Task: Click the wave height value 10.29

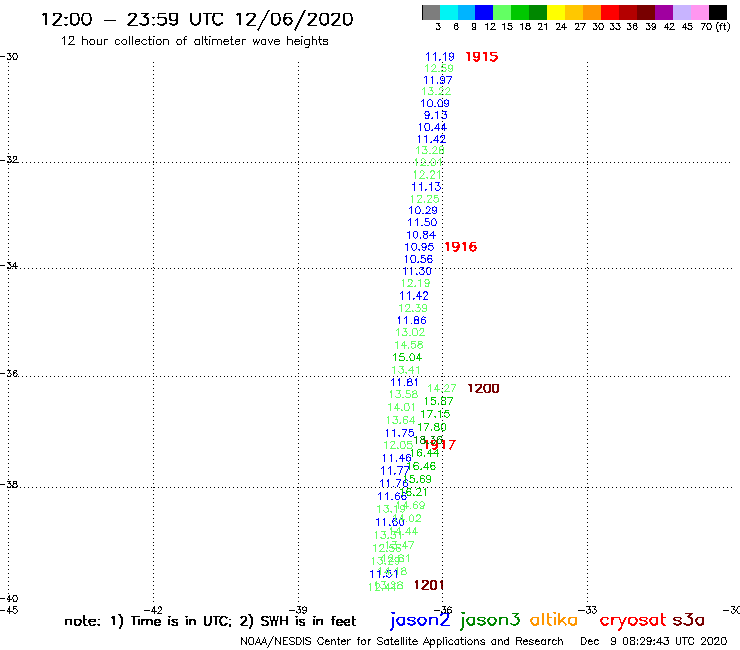Action: [x=423, y=211]
